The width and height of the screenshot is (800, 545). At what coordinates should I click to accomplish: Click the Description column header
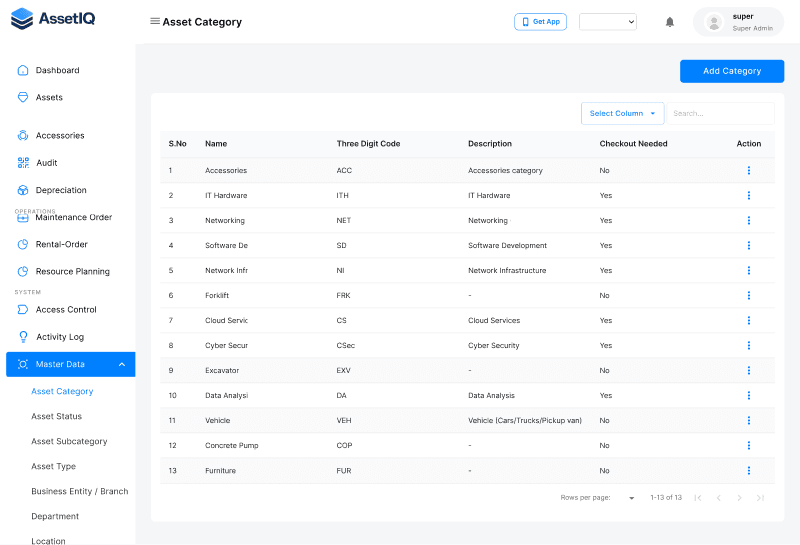point(490,144)
